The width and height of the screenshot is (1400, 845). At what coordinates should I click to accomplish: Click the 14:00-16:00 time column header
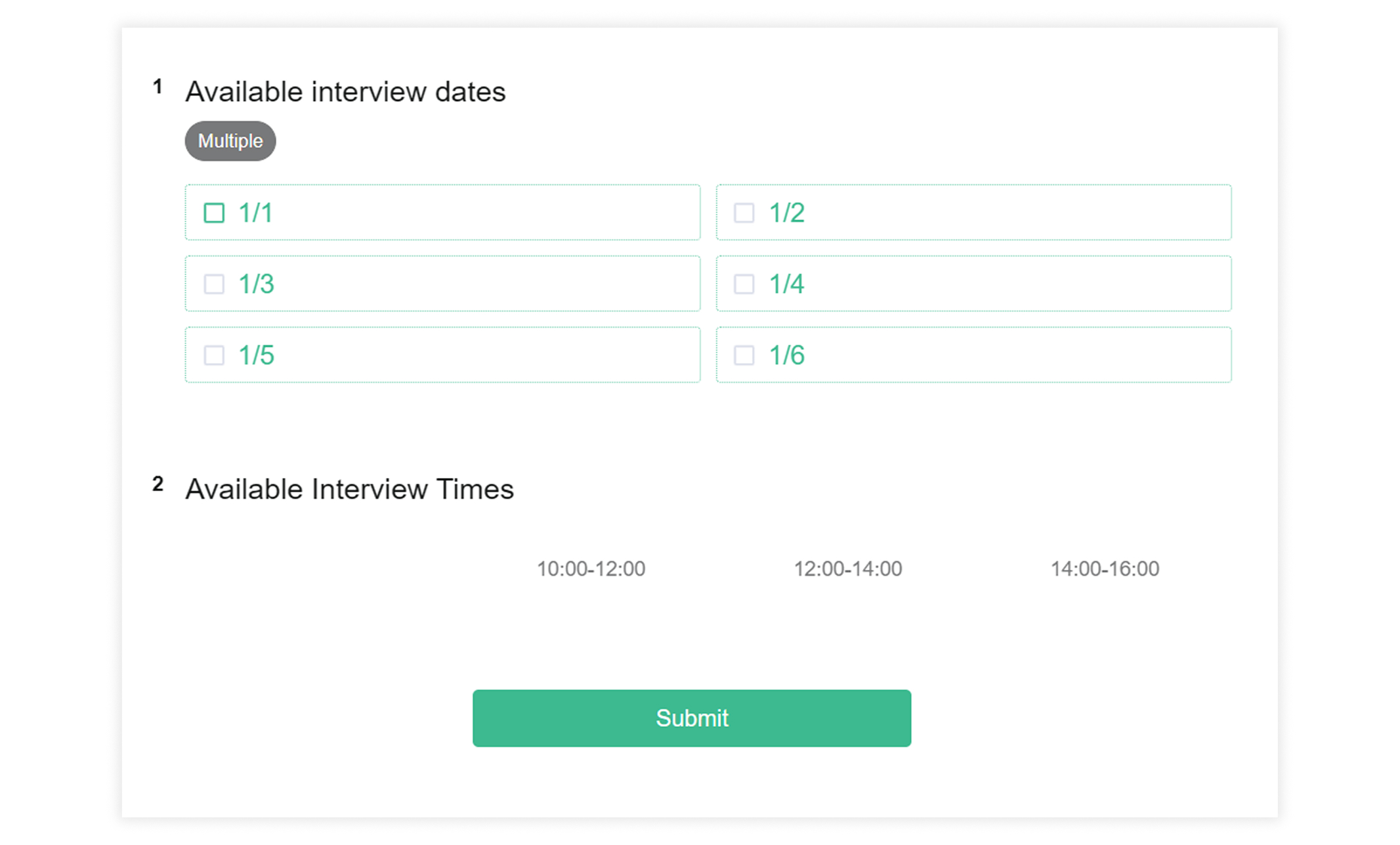[x=1105, y=569]
